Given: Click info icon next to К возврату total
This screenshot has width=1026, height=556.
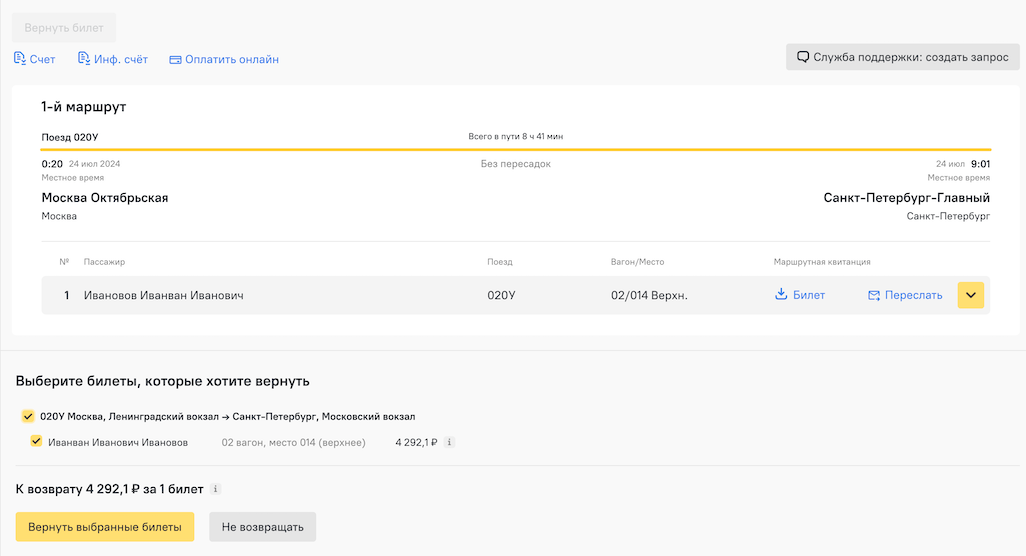Looking at the screenshot, I should (x=215, y=489).
